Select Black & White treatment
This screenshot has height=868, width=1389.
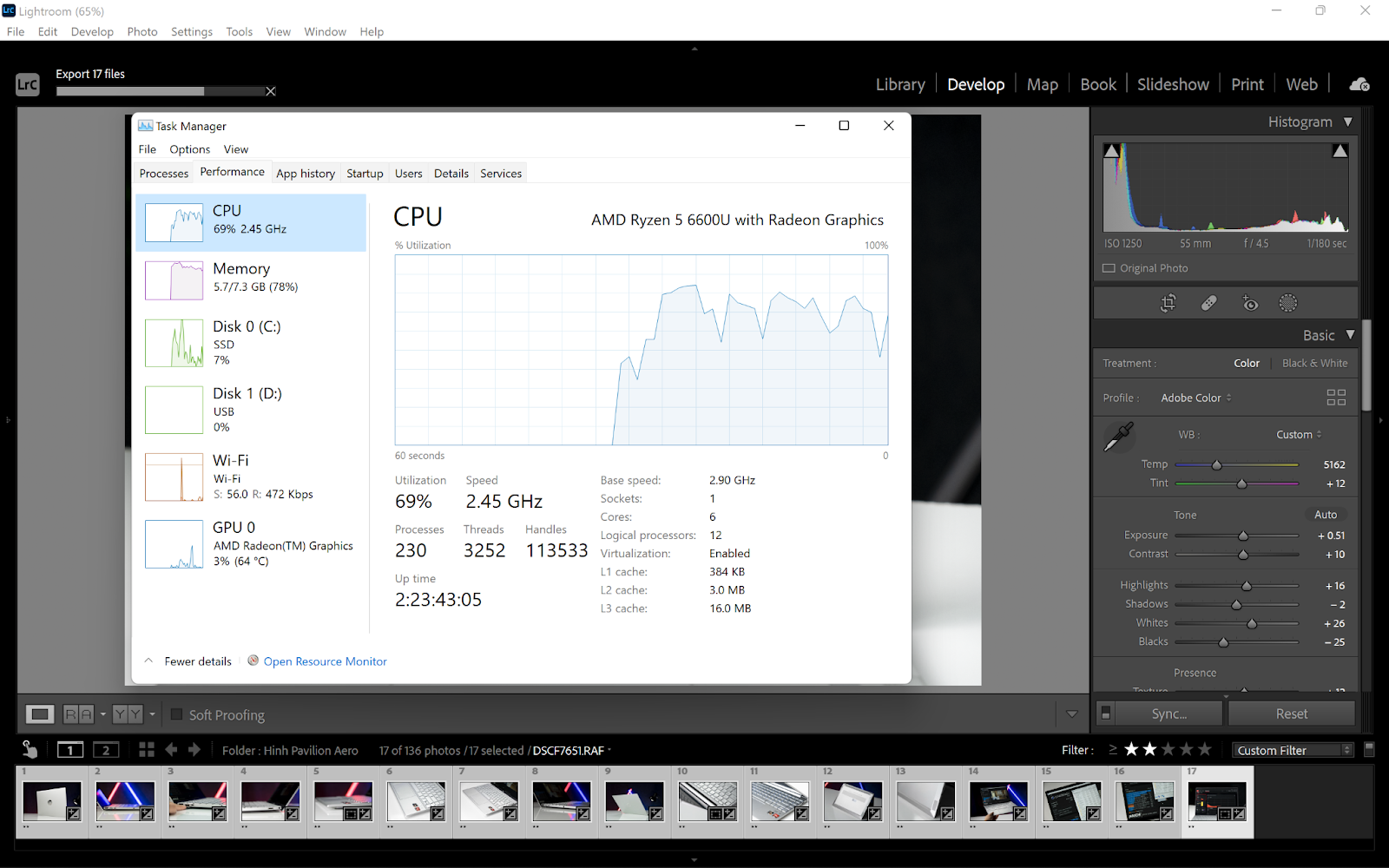pyautogui.click(x=1314, y=364)
